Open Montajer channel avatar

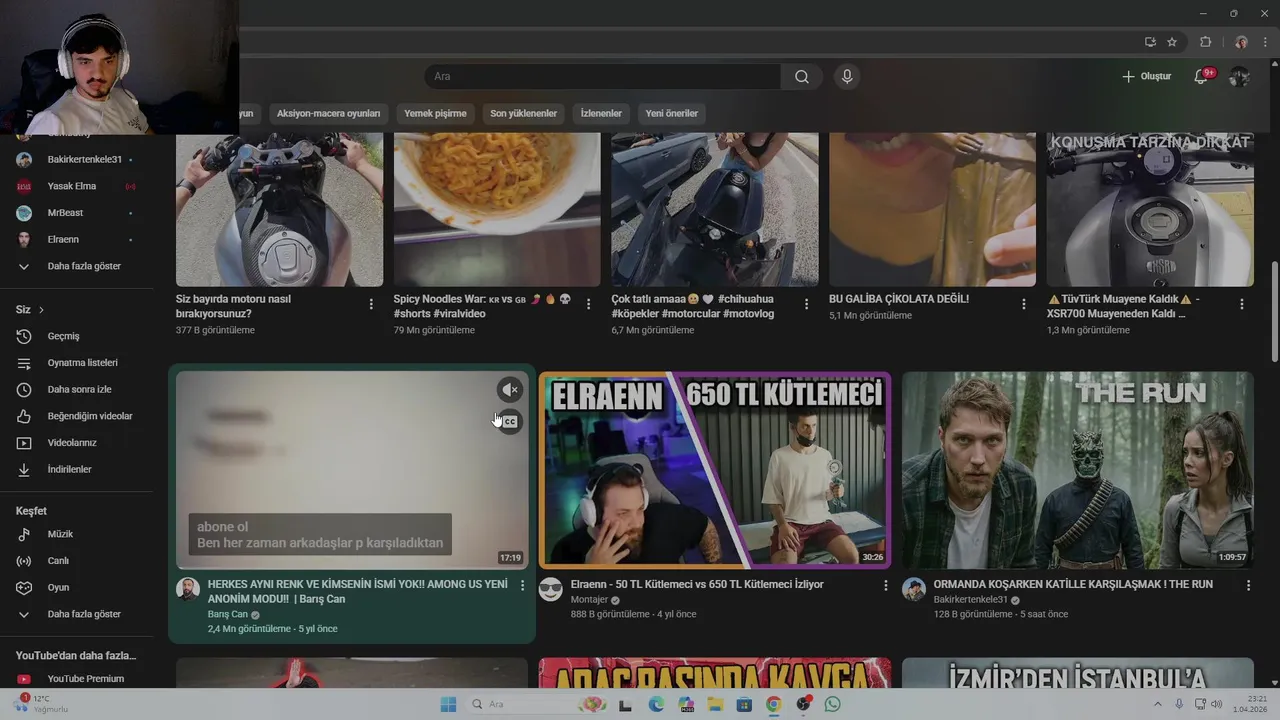click(551, 589)
